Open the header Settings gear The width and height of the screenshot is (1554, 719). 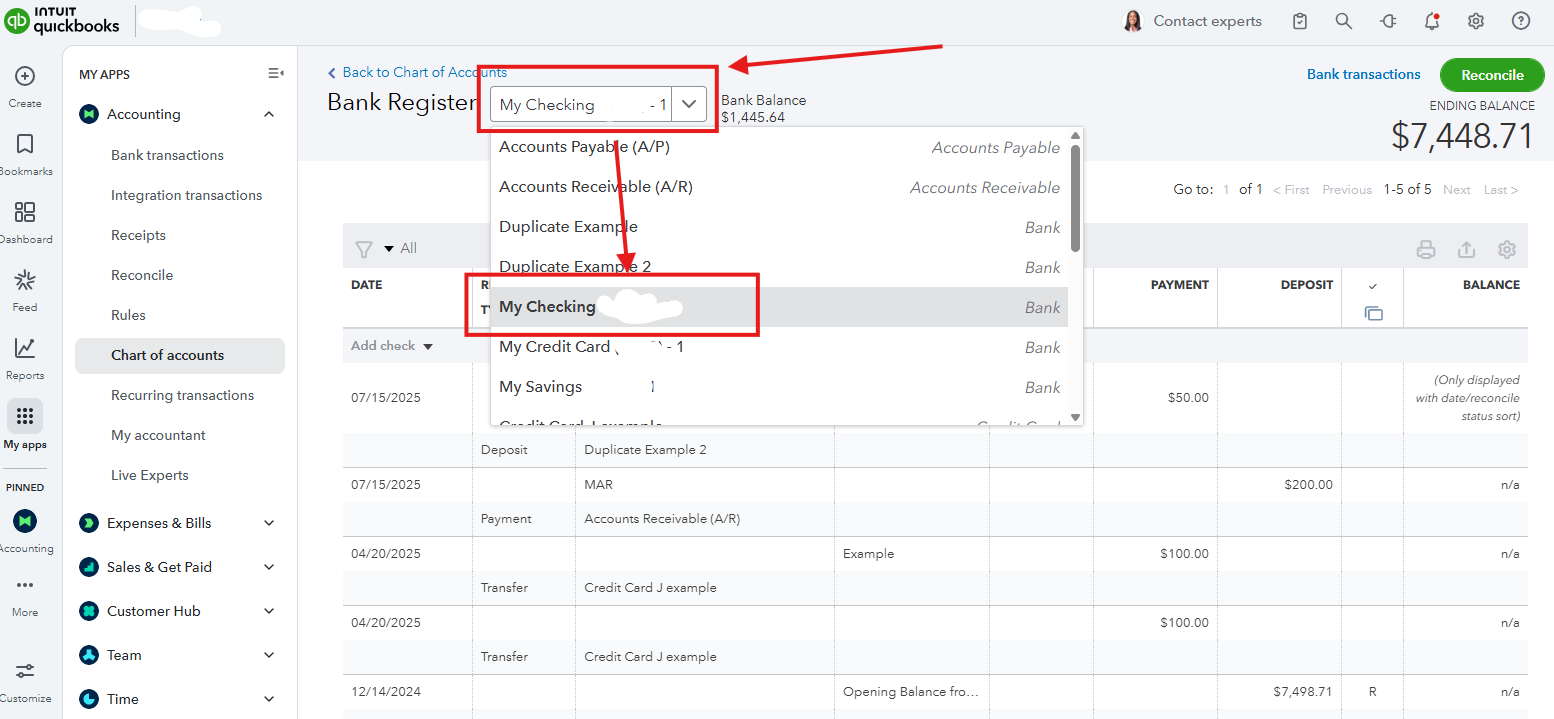pyautogui.click(x=1476, y=21)
